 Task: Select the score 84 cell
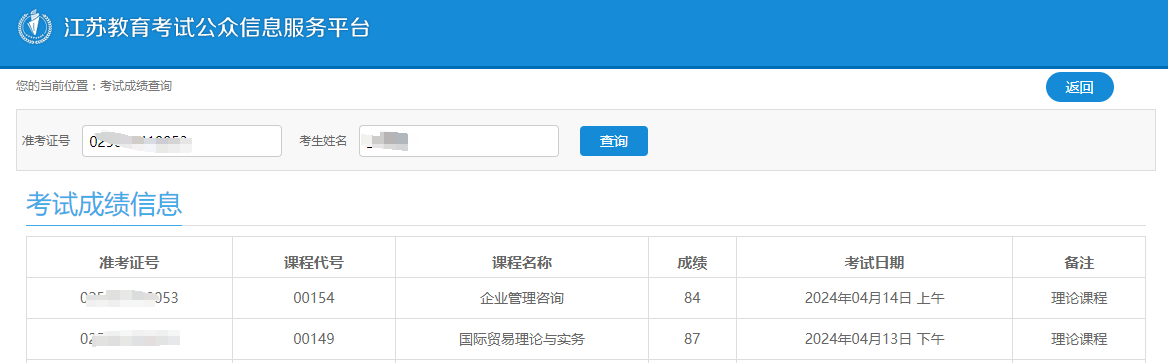[692, 298]
